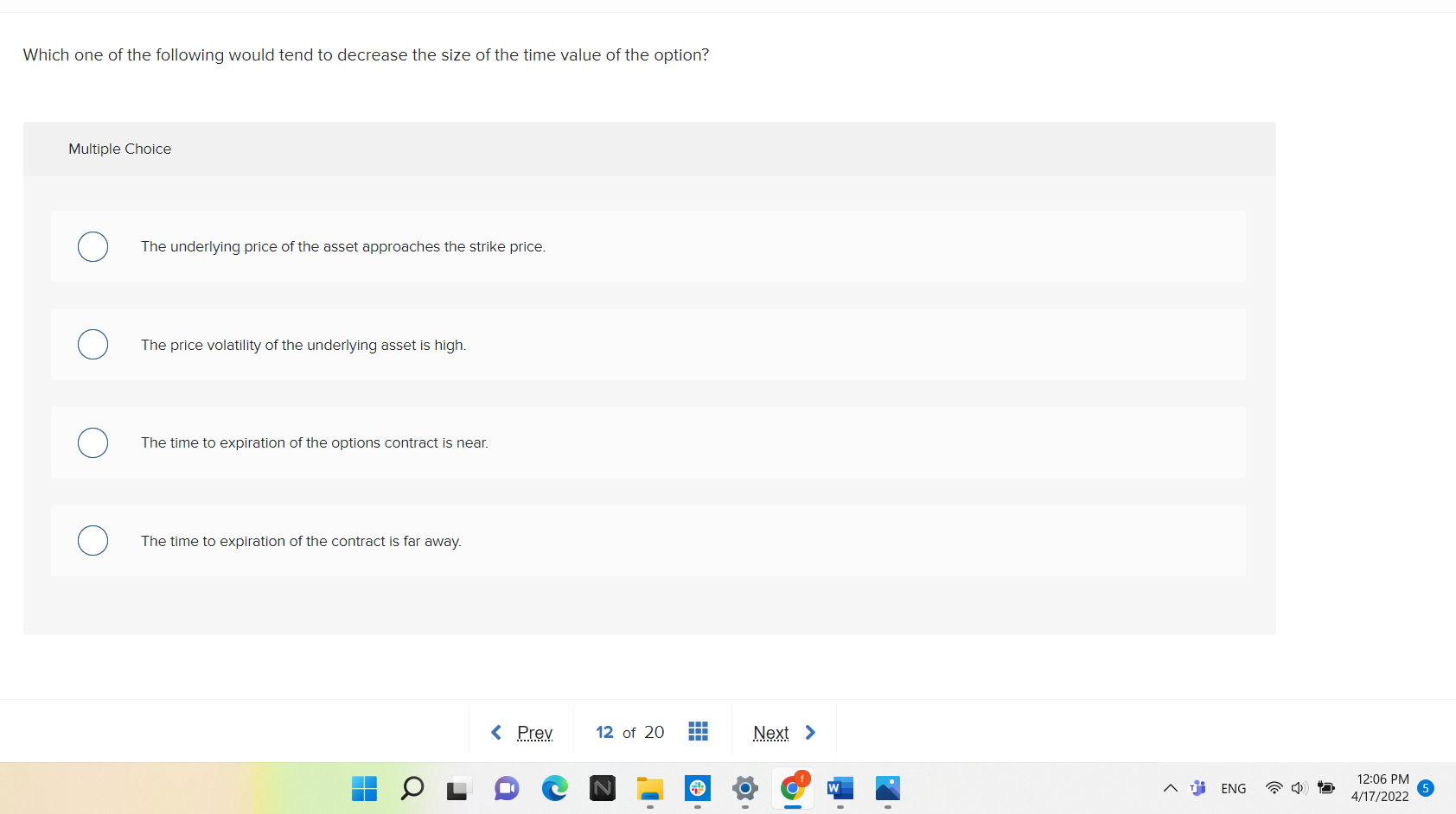This screenshot has width=1456, height=814.
Task: Click the volume speaker icon
Action: [1299, 788]
